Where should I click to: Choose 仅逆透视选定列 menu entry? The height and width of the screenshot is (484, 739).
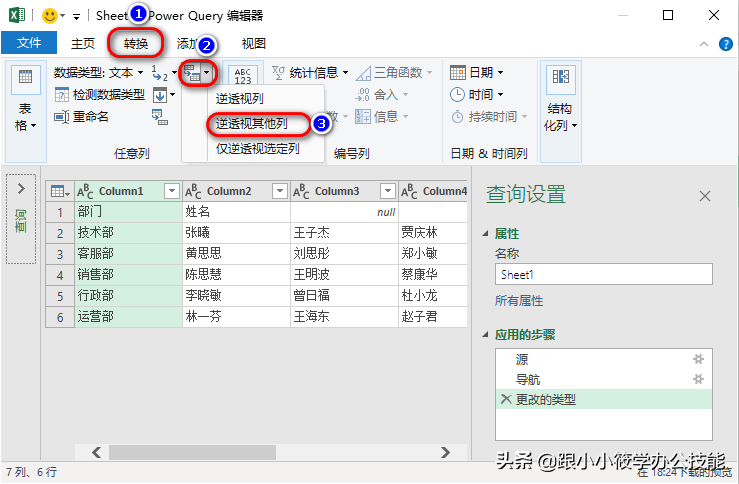tap(257, 149)
